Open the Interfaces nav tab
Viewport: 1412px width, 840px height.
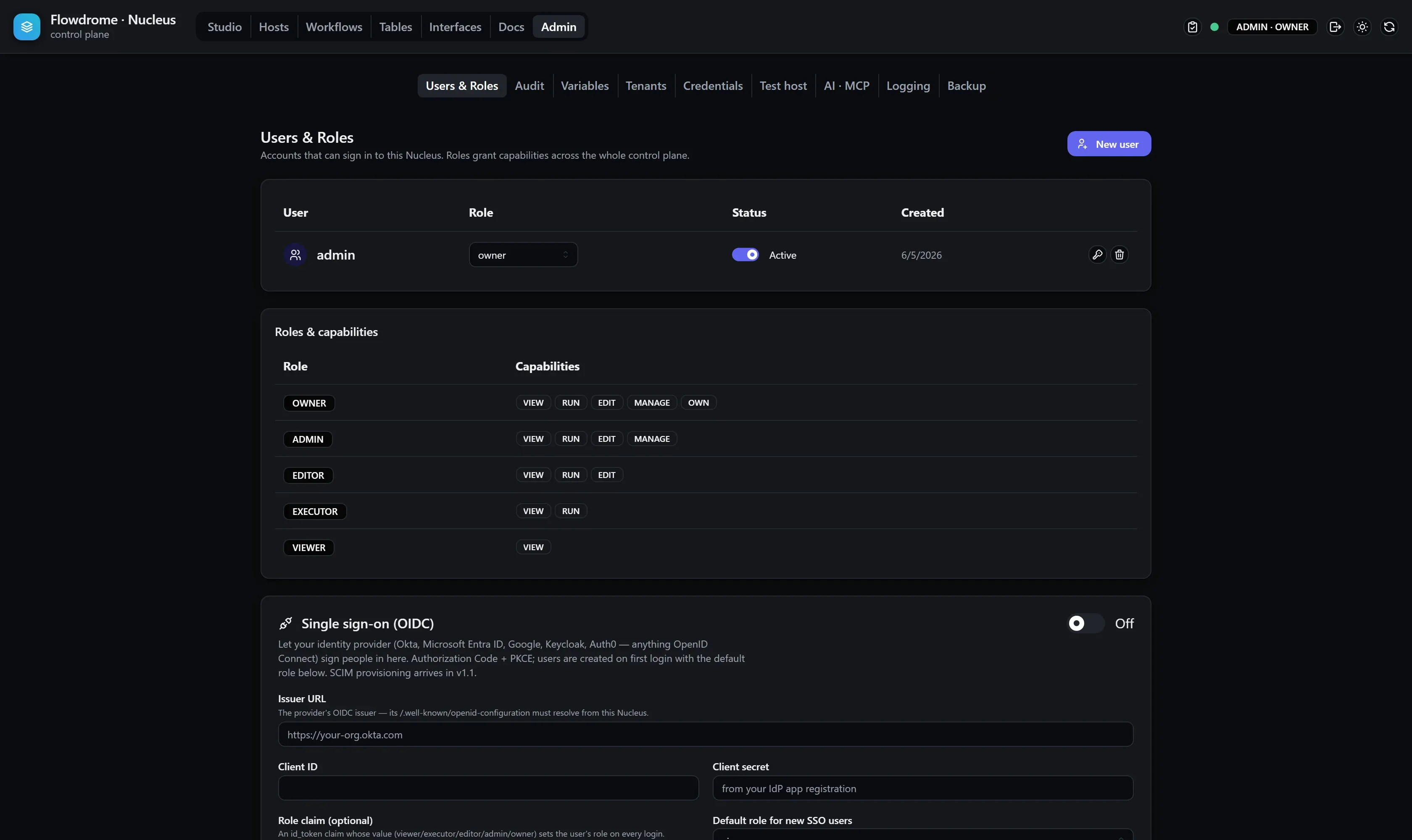tap(455, 26)
